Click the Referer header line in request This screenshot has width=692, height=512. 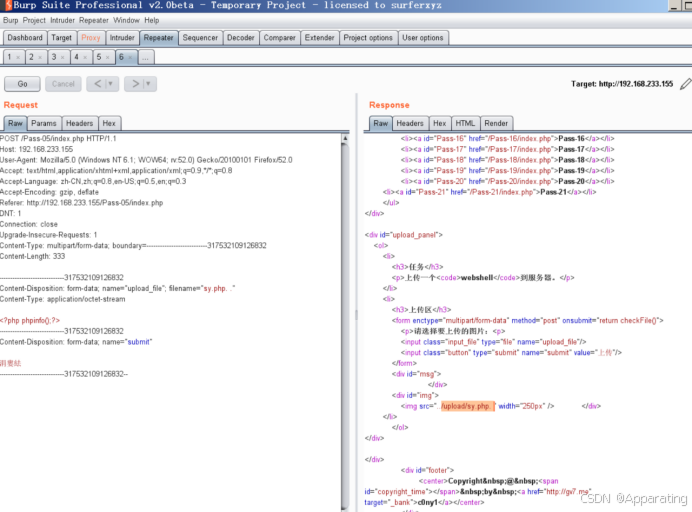click(82, 203)
